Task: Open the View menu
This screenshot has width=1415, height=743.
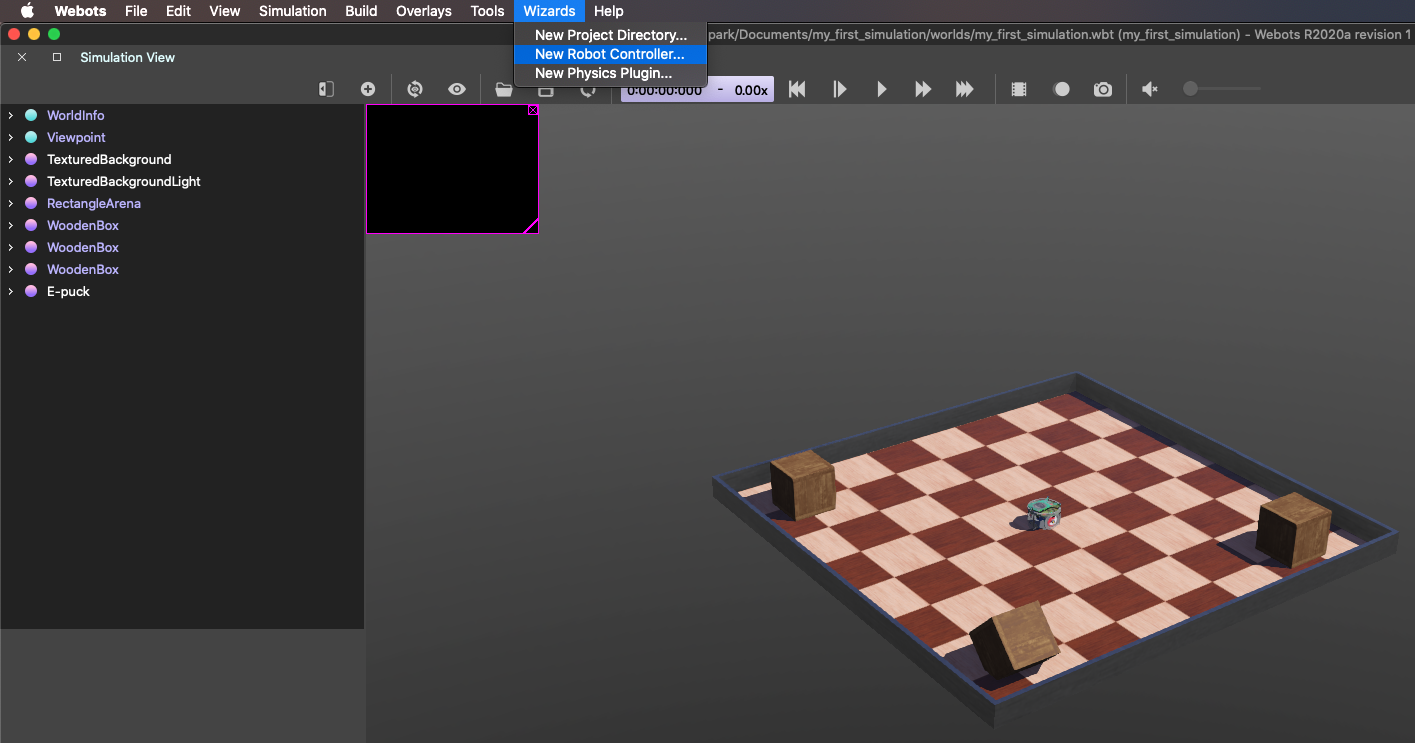Action: tap(225, 11)
